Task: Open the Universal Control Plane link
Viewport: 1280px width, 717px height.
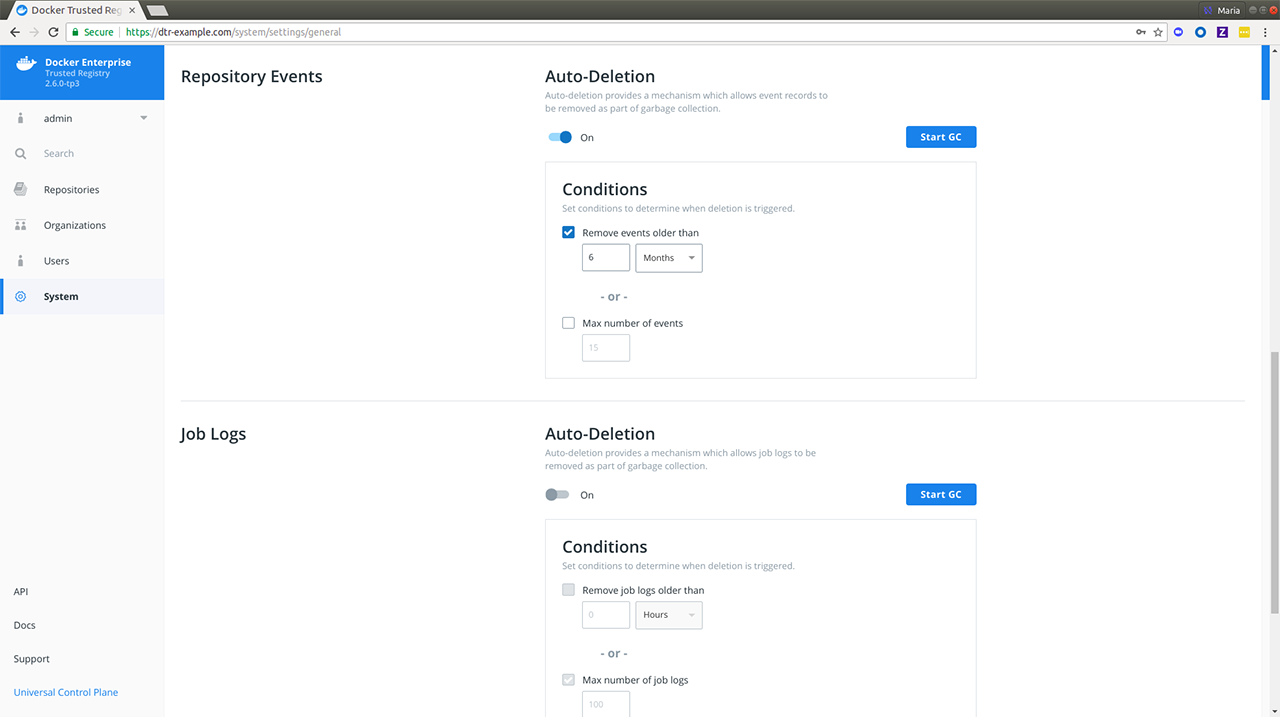Action: [66, 692]
